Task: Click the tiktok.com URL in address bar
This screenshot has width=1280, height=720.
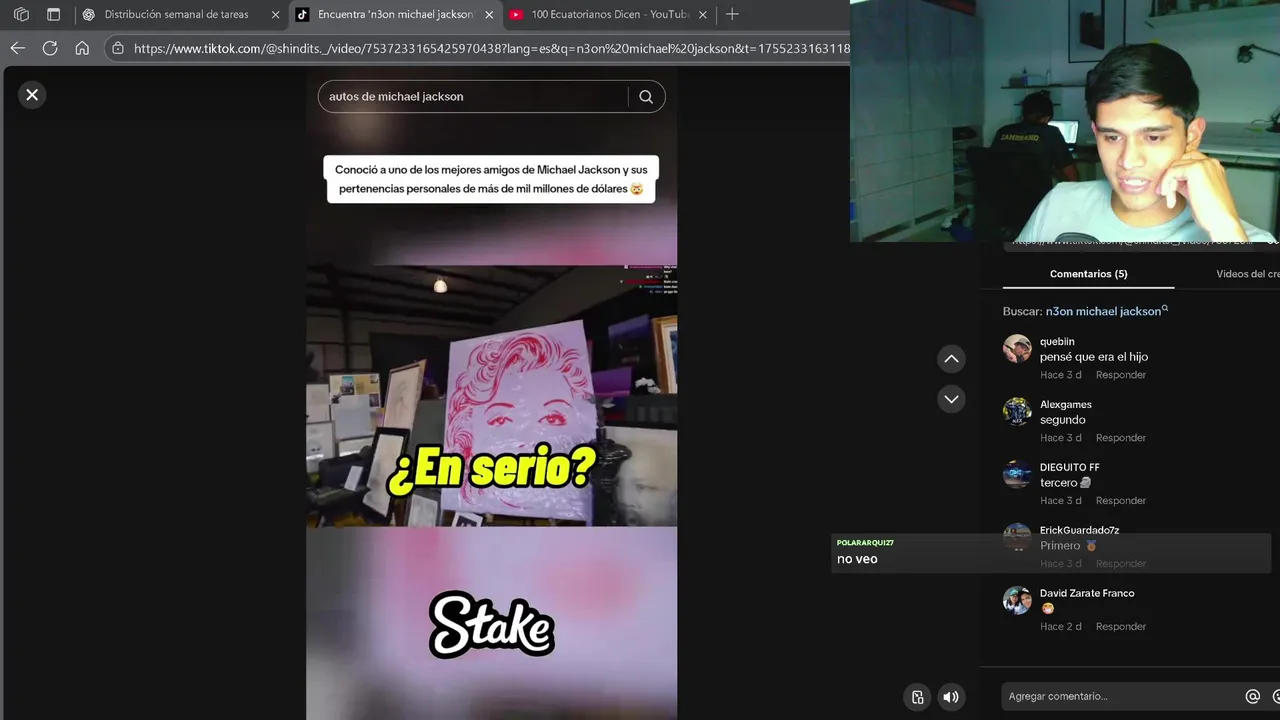Action: click(492, 48)
